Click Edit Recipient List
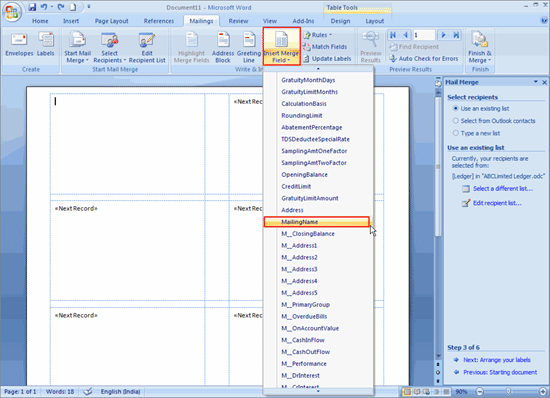 click(x=147, y=47)
